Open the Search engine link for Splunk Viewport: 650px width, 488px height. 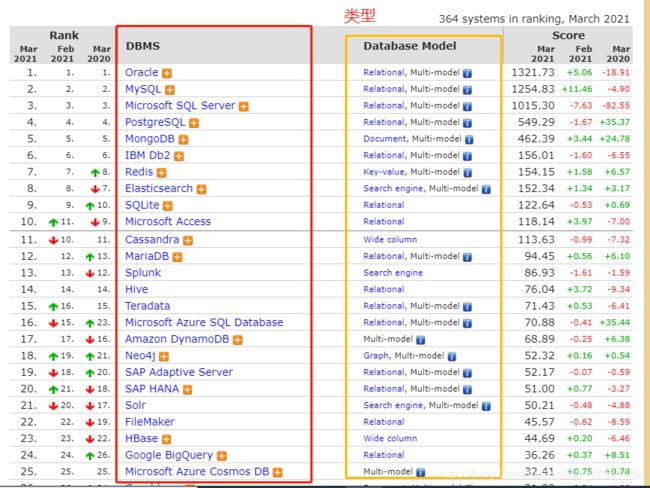[x=393, y=273]
